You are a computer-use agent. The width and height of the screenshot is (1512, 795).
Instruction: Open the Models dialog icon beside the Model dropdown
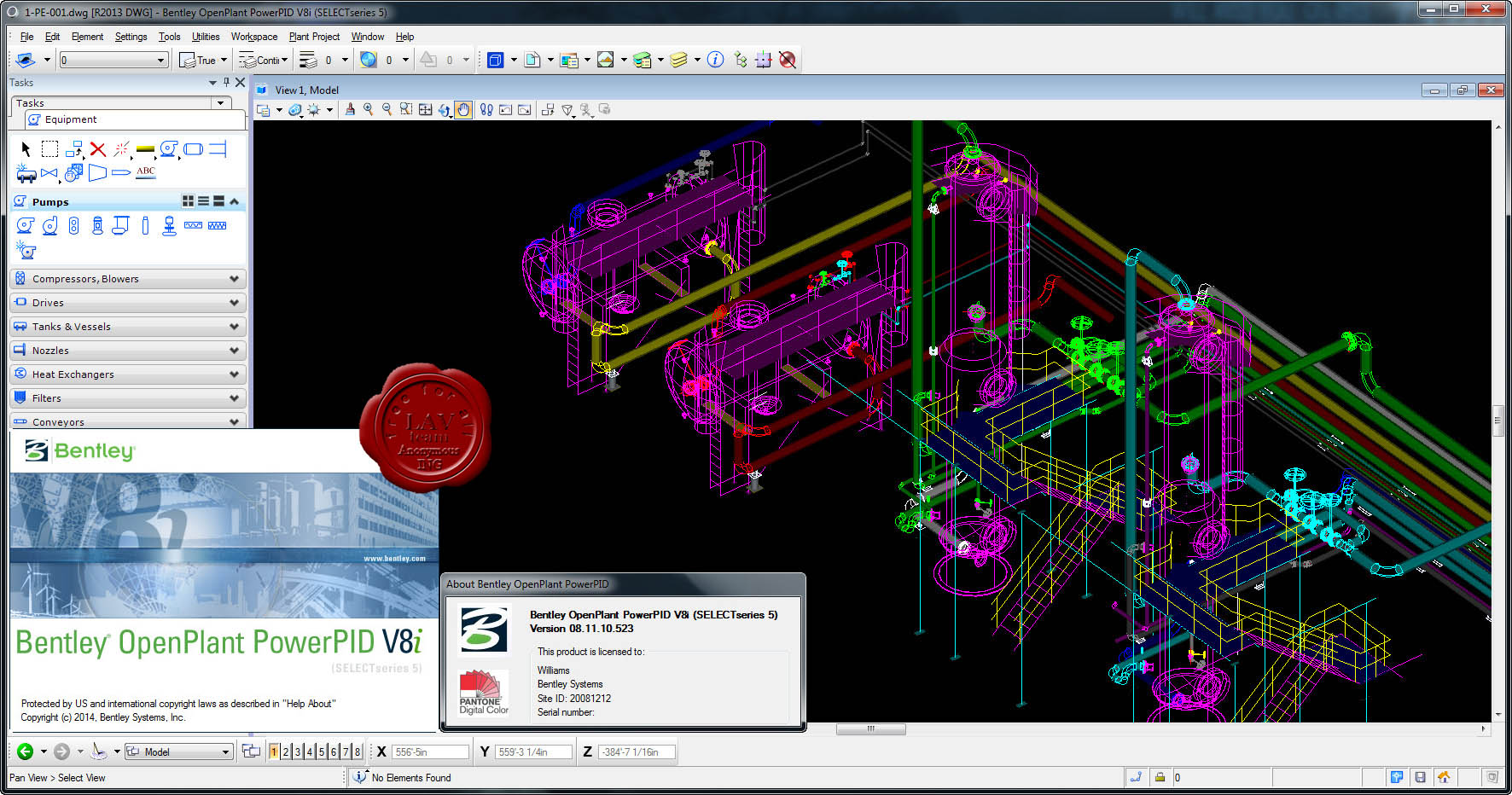pos(251,751)
